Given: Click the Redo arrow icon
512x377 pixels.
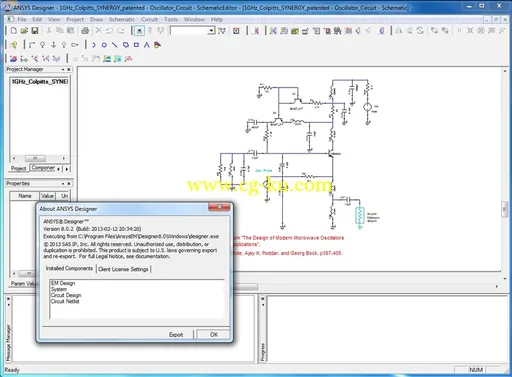Looking at the screenshot, I should pos(120,31).
